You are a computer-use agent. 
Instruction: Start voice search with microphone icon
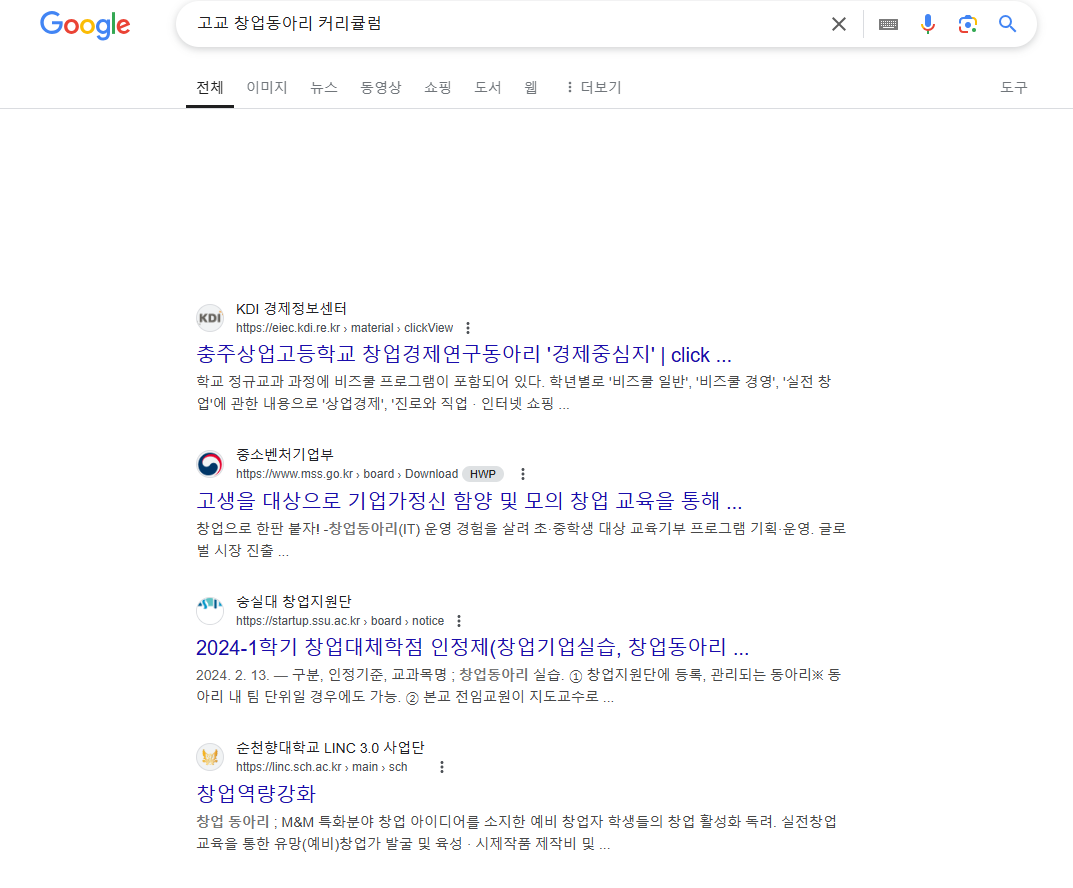928,24
